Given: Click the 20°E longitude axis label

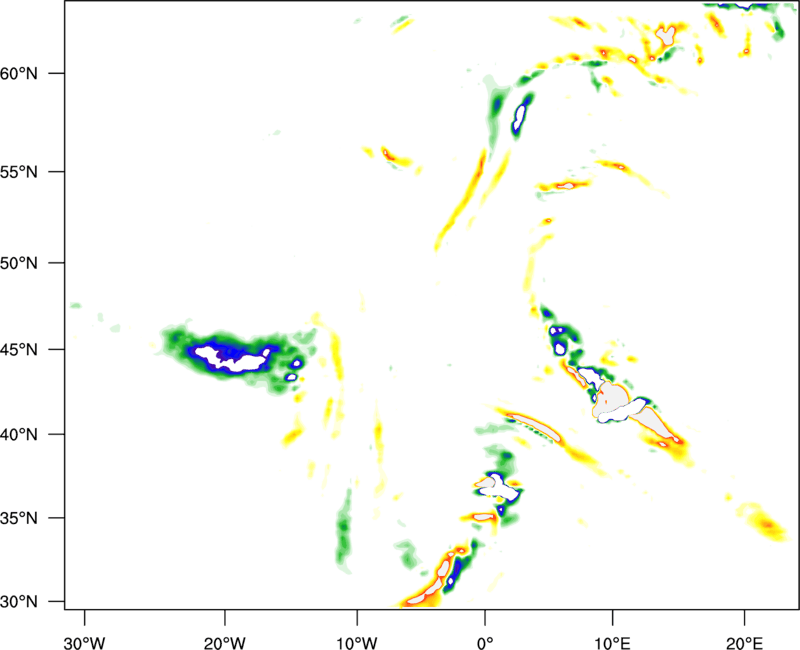Looking at the screenshot, I should tap(744, 641).
